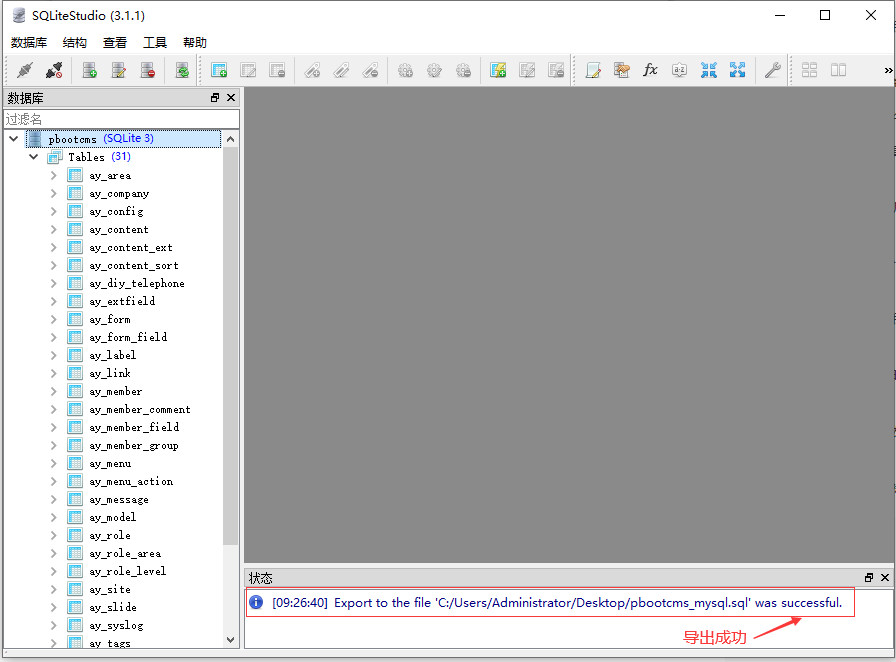This screenshot has height=662, width=896.
Task: Expand the ay_form table node
Action: click(54, 319)
